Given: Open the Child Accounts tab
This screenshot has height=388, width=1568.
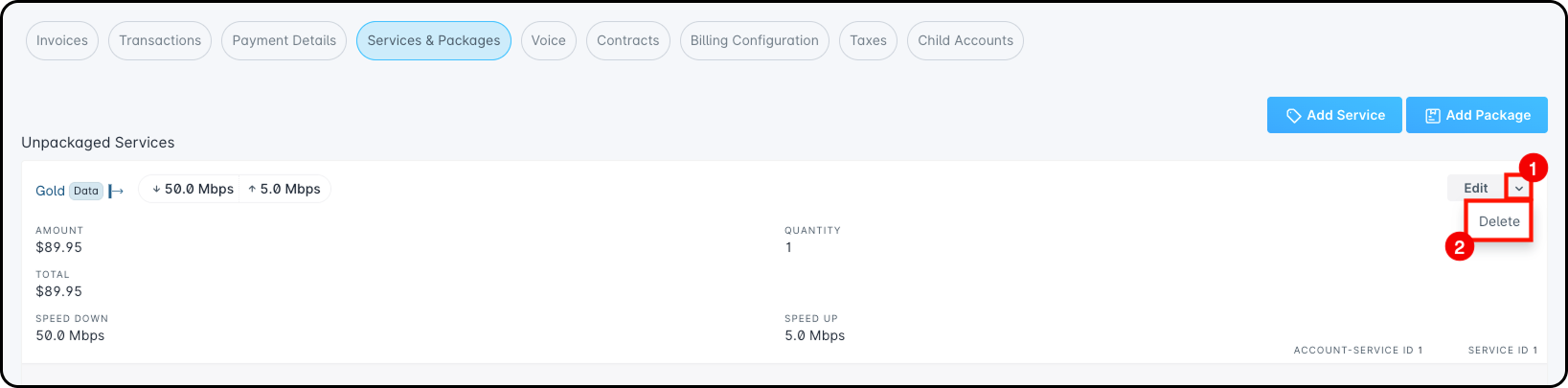Looking at the screenshot, I should 965,41.
